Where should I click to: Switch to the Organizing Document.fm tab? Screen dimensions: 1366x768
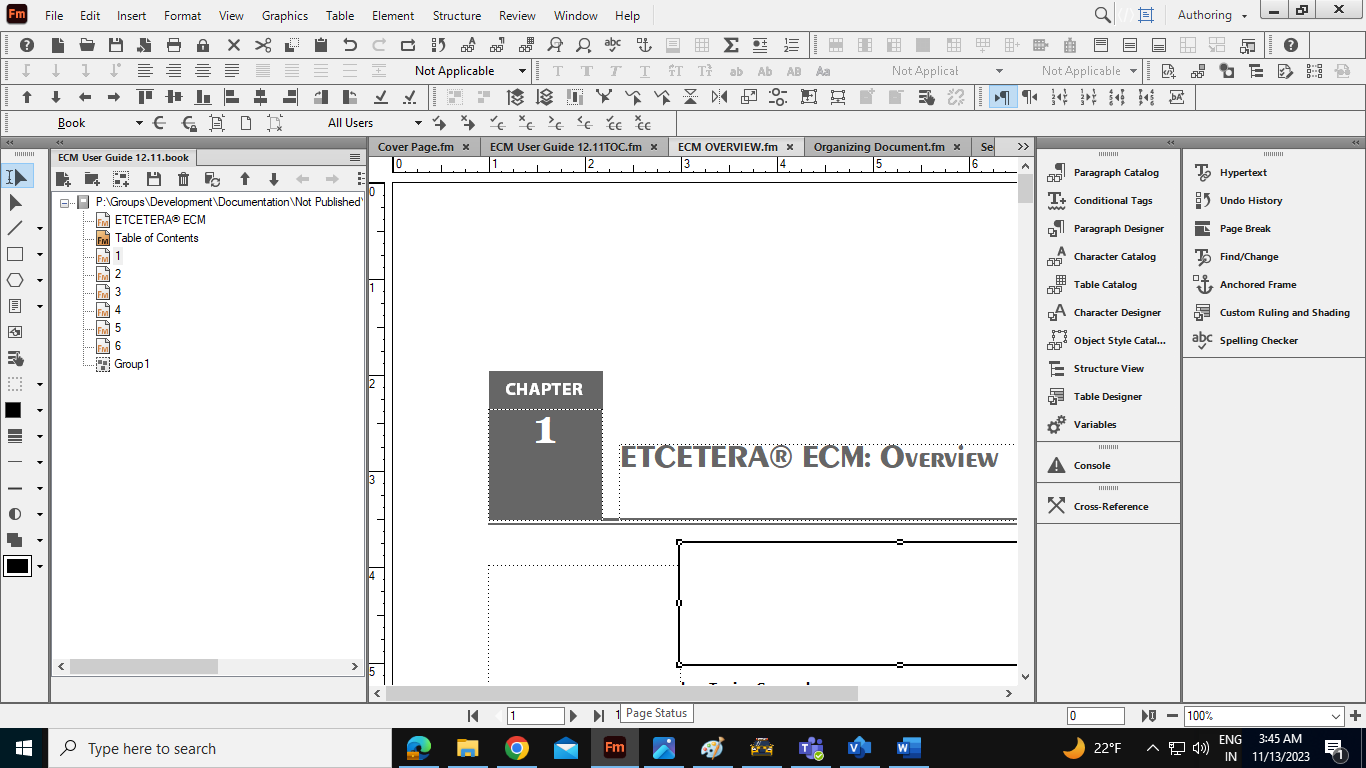click(x=879, y=147)
